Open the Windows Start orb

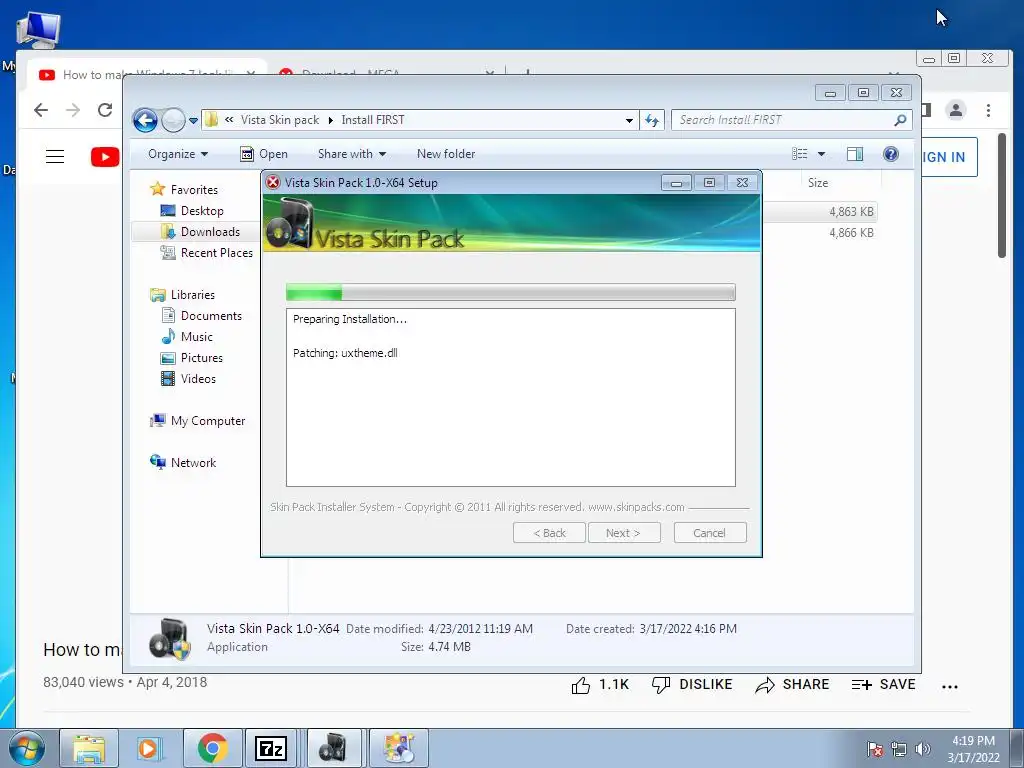tap(27, 748)
